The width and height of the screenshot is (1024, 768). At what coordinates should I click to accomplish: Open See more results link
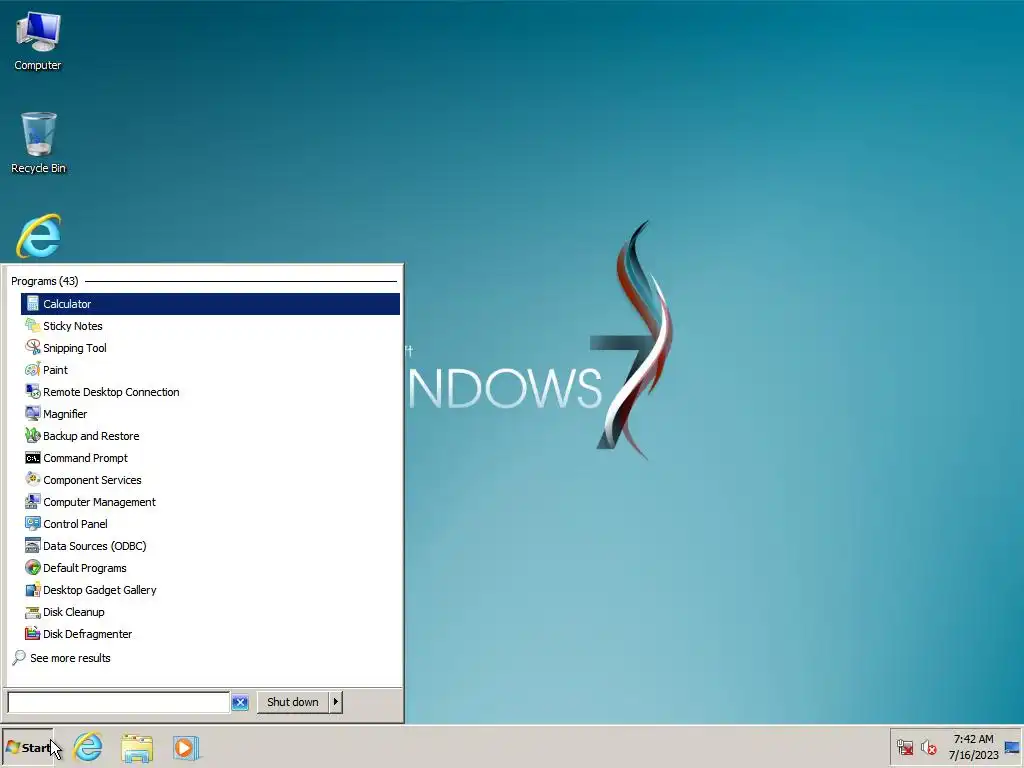coord(70,658)
